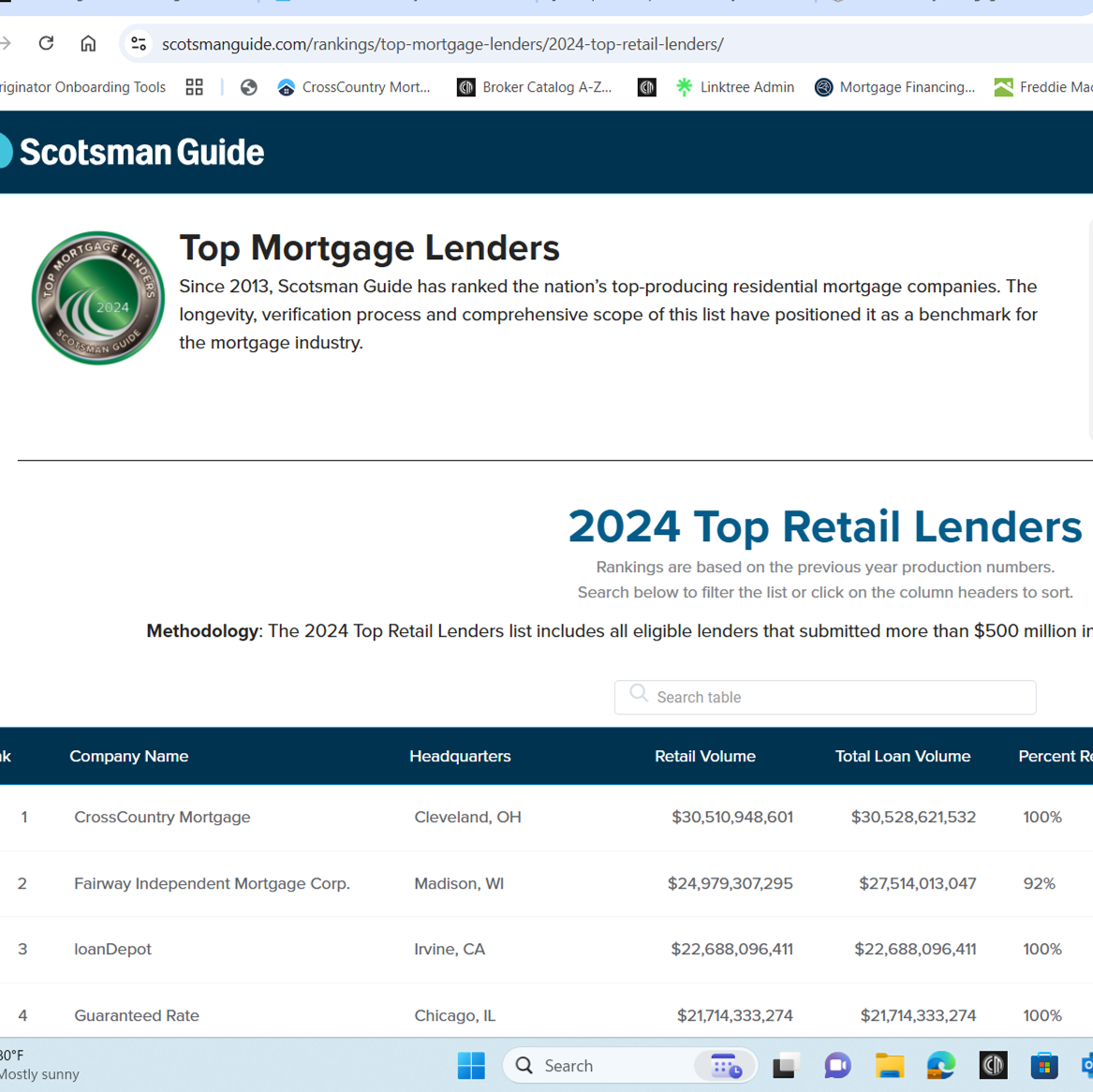Open the bookmark apps grid icon

click(194, 87)
